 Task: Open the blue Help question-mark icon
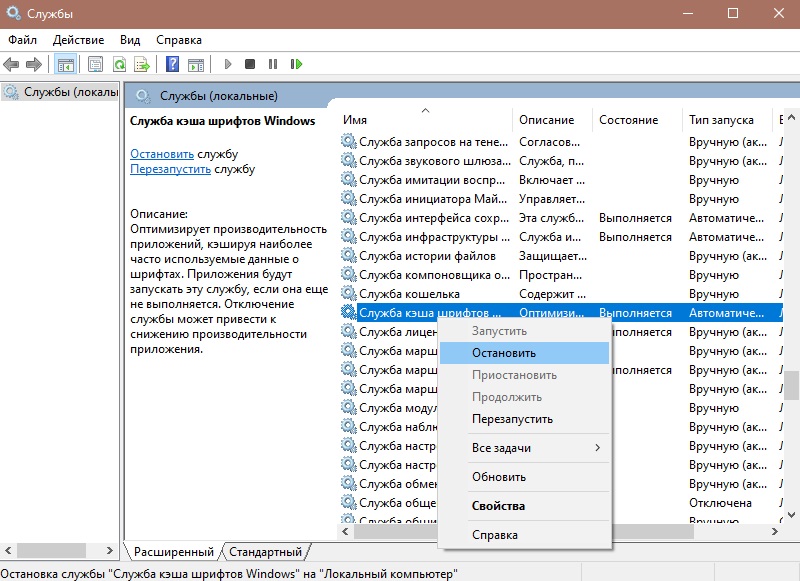tap(172, 64)
